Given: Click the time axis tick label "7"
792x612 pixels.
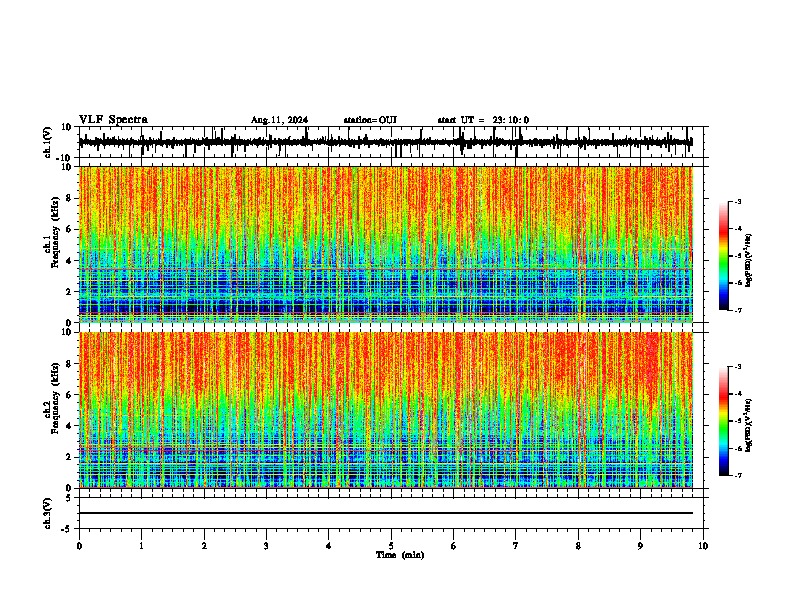Looking at the screenshot, I should click(516, 546).
